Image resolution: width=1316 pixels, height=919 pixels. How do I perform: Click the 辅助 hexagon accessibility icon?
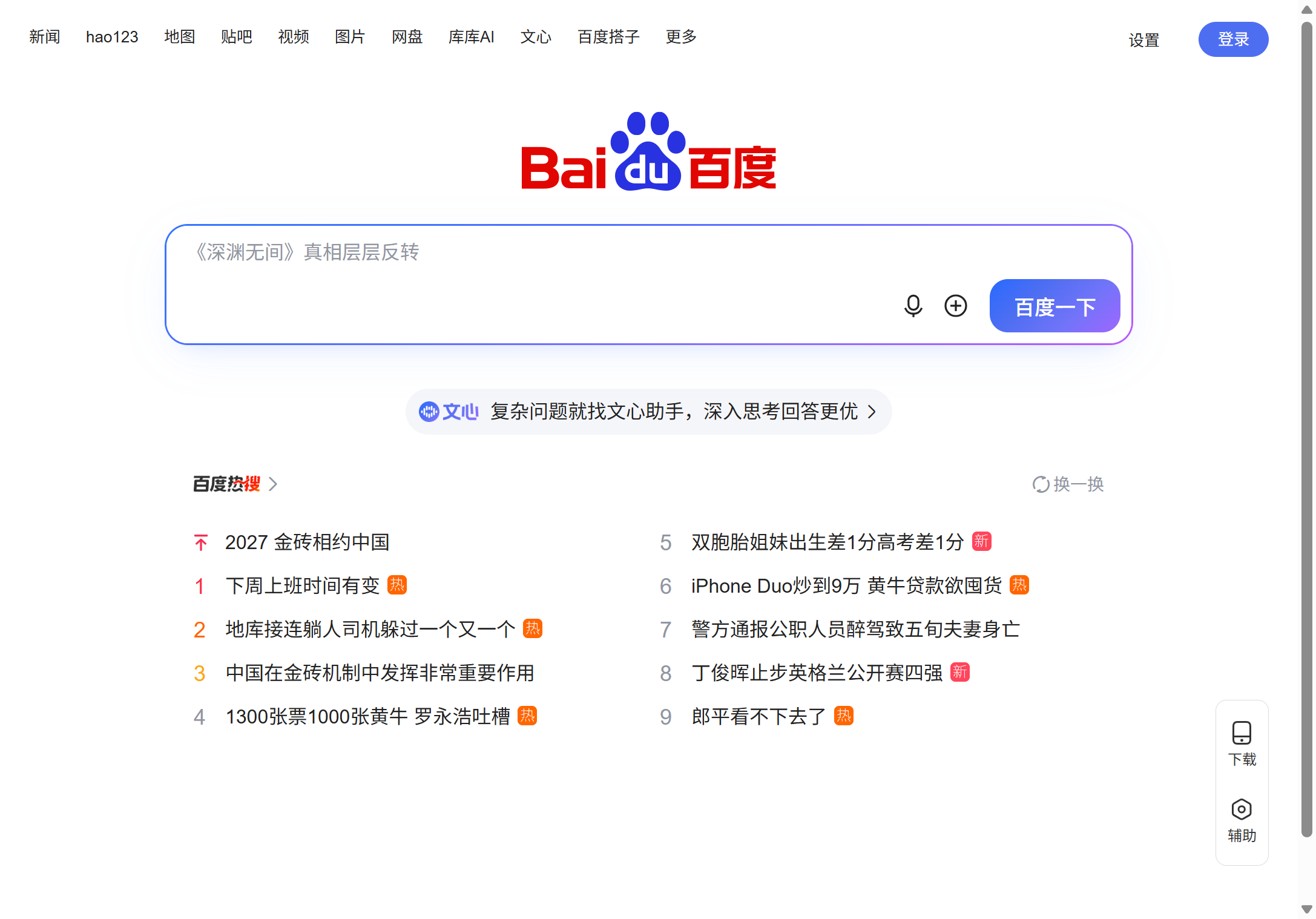(1242, 809)
